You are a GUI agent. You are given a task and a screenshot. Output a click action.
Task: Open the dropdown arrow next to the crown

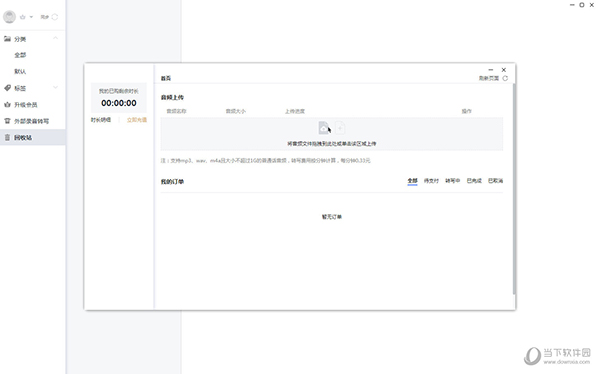[31, 17]
